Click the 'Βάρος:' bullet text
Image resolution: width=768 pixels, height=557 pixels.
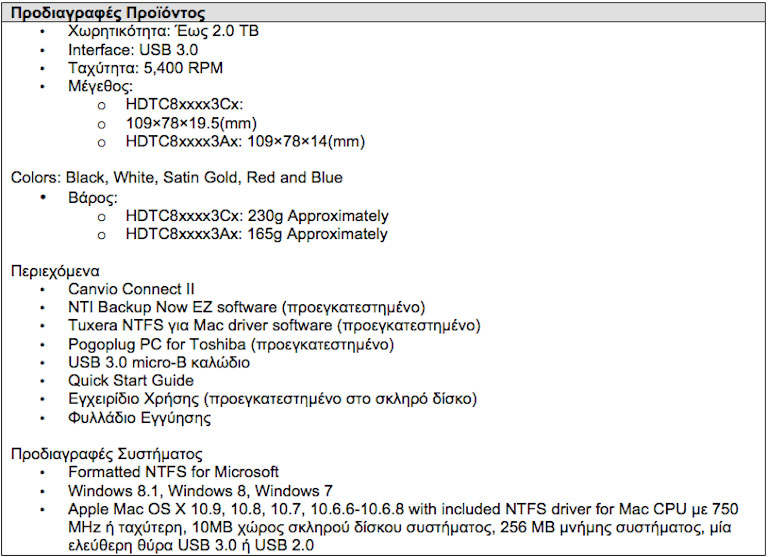tap(93, 197)
